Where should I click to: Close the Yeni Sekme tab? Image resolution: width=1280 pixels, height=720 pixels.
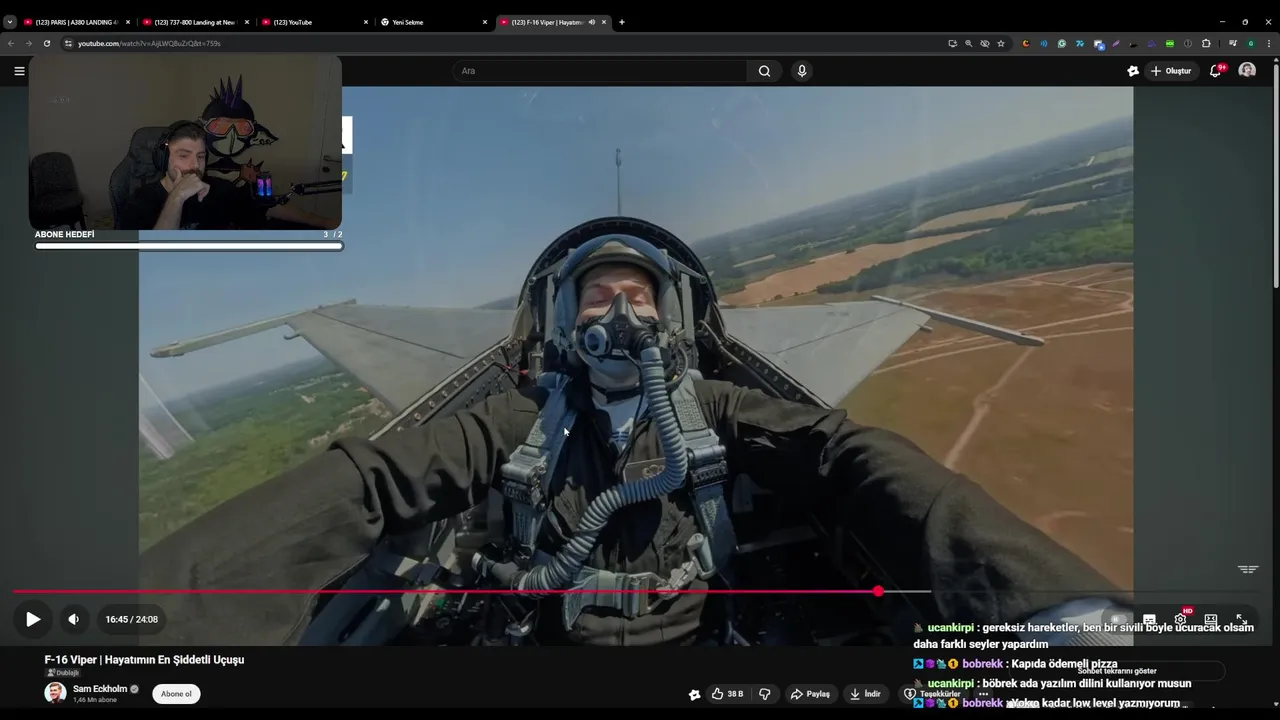485,22
